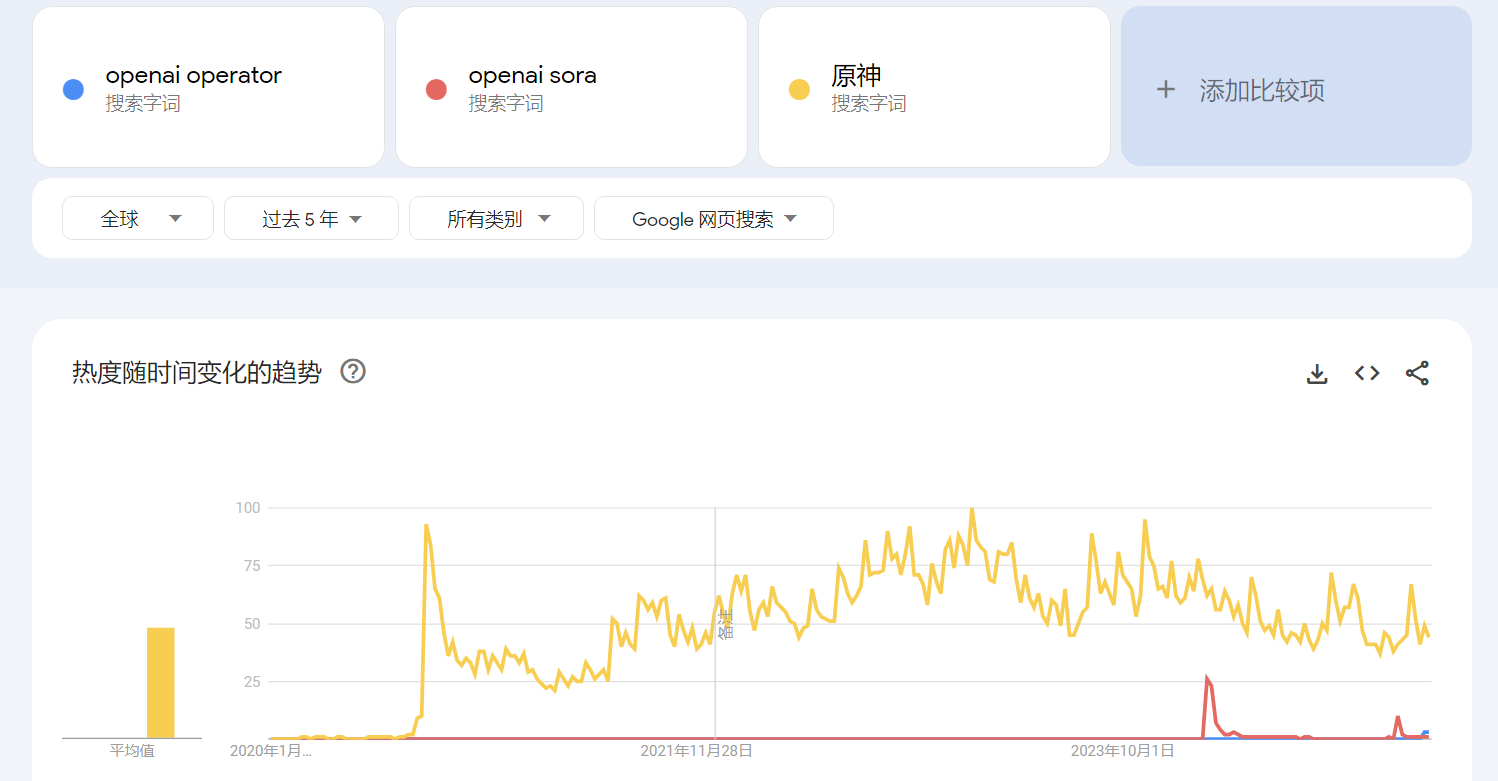
Task: Open the embed code icon
Action: pyautogui.click(x=1367, y=373)
